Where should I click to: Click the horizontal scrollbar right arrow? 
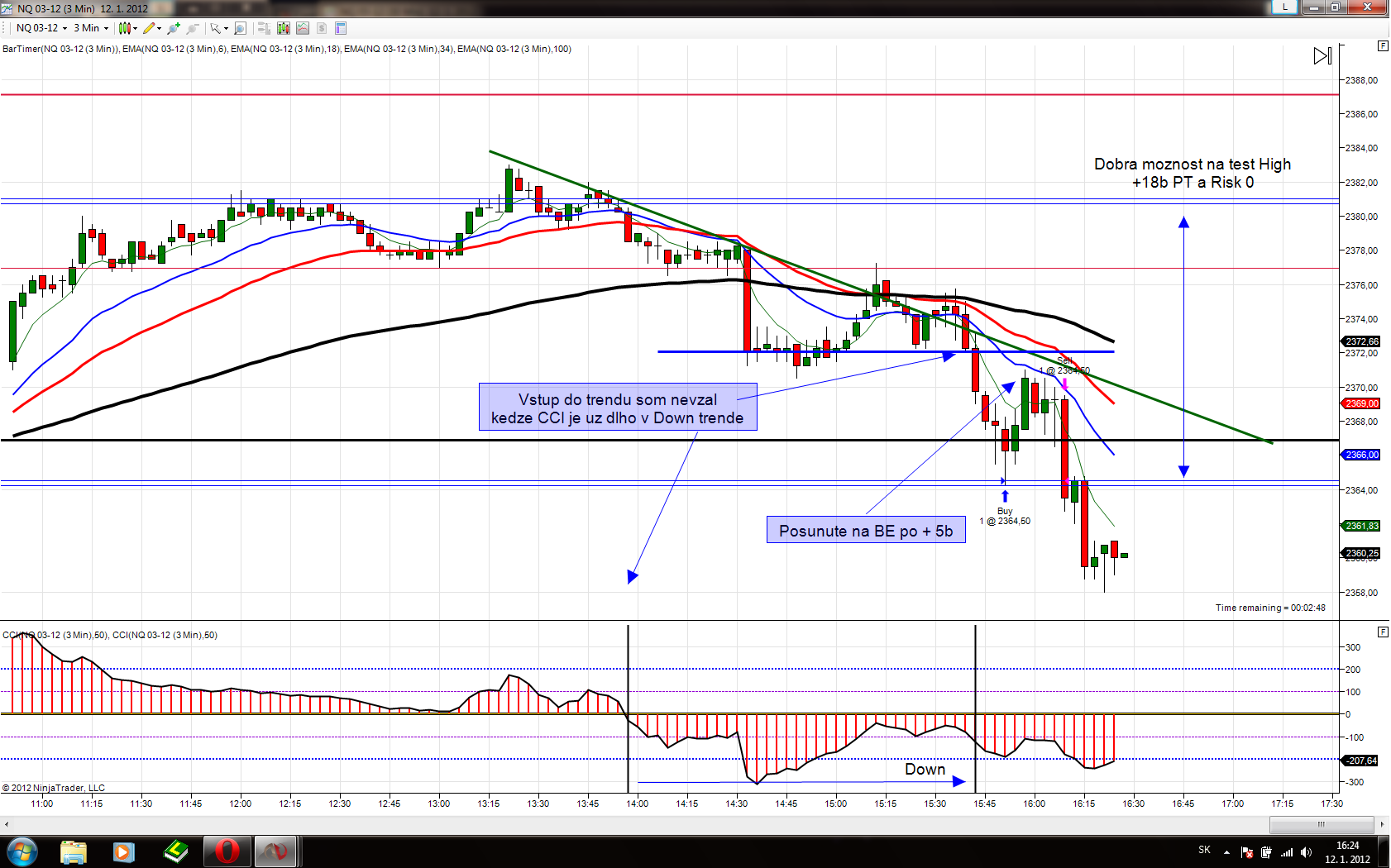1382,824
